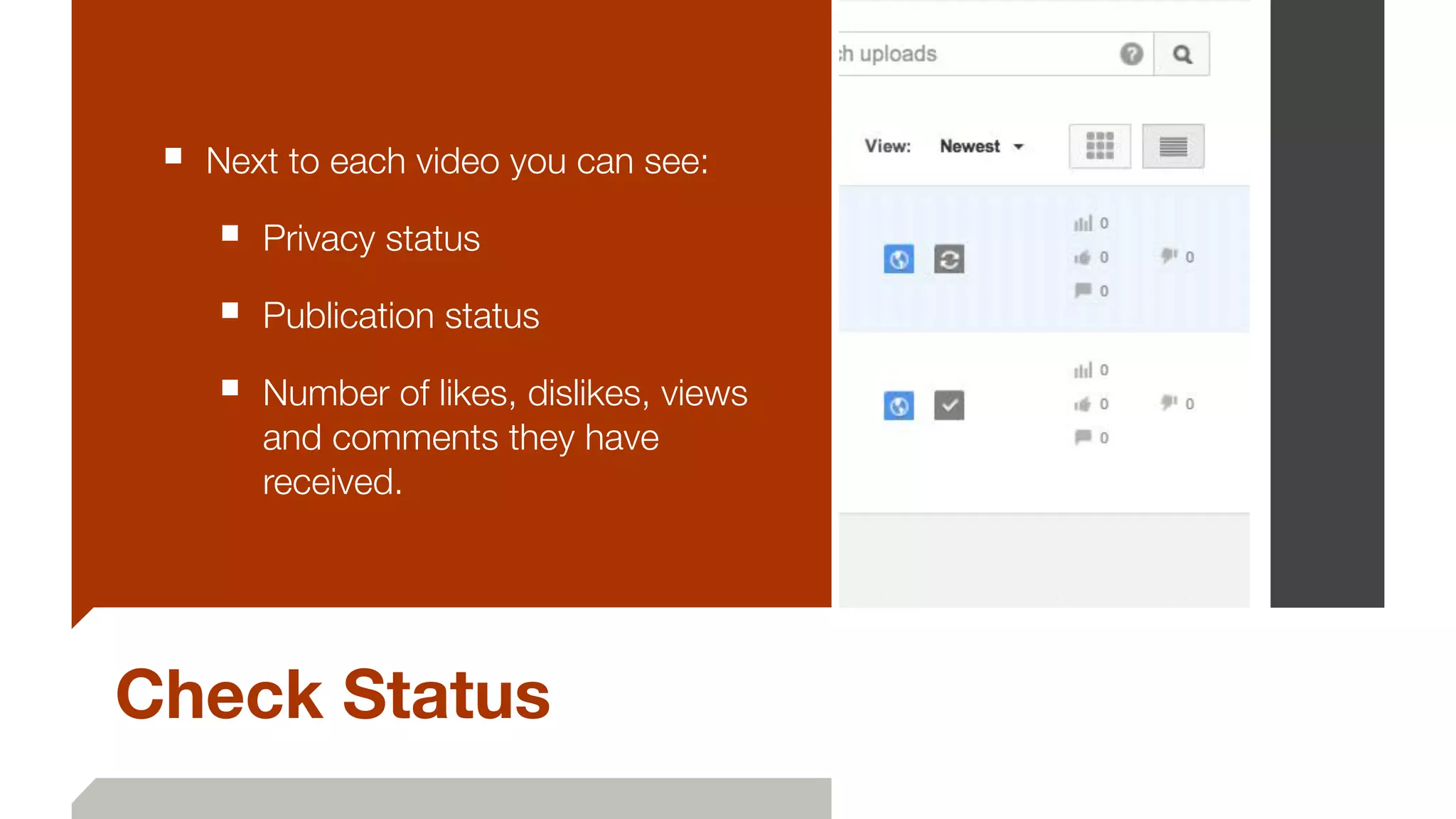Click the processing refresh status icon
This screenshot has height=819, width=1456.
[x=949, y=259]
